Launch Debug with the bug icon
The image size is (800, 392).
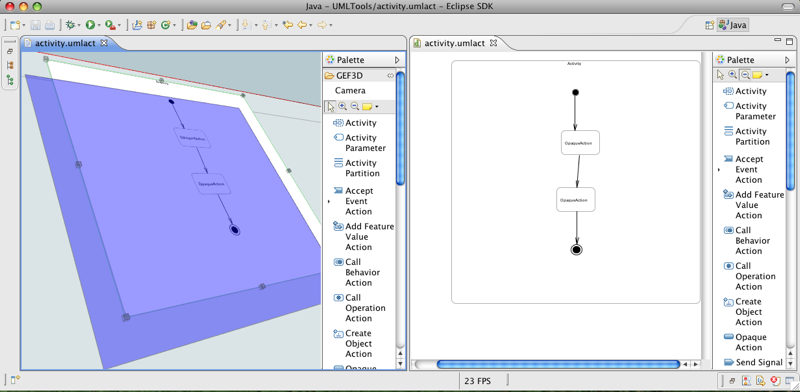[70, 24]
